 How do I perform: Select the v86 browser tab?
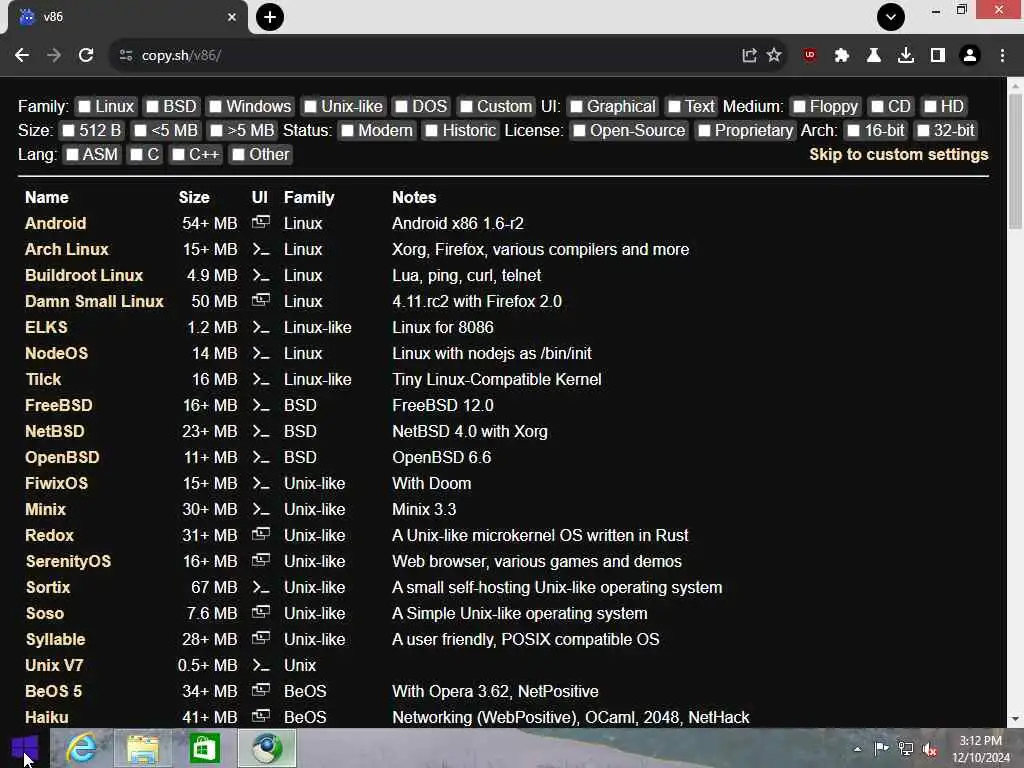(127, 17)
